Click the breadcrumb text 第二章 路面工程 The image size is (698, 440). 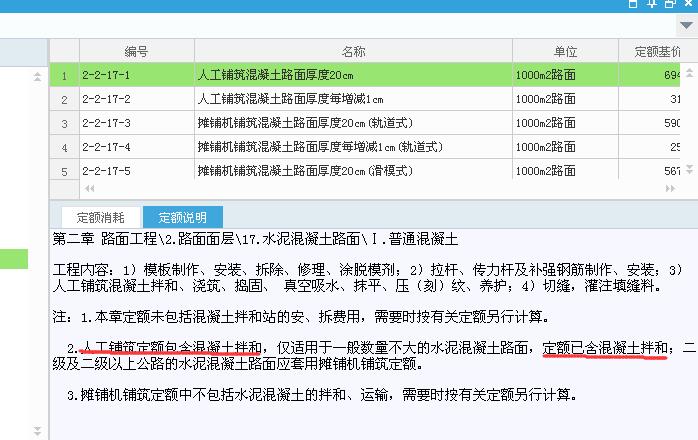point(105,239)
